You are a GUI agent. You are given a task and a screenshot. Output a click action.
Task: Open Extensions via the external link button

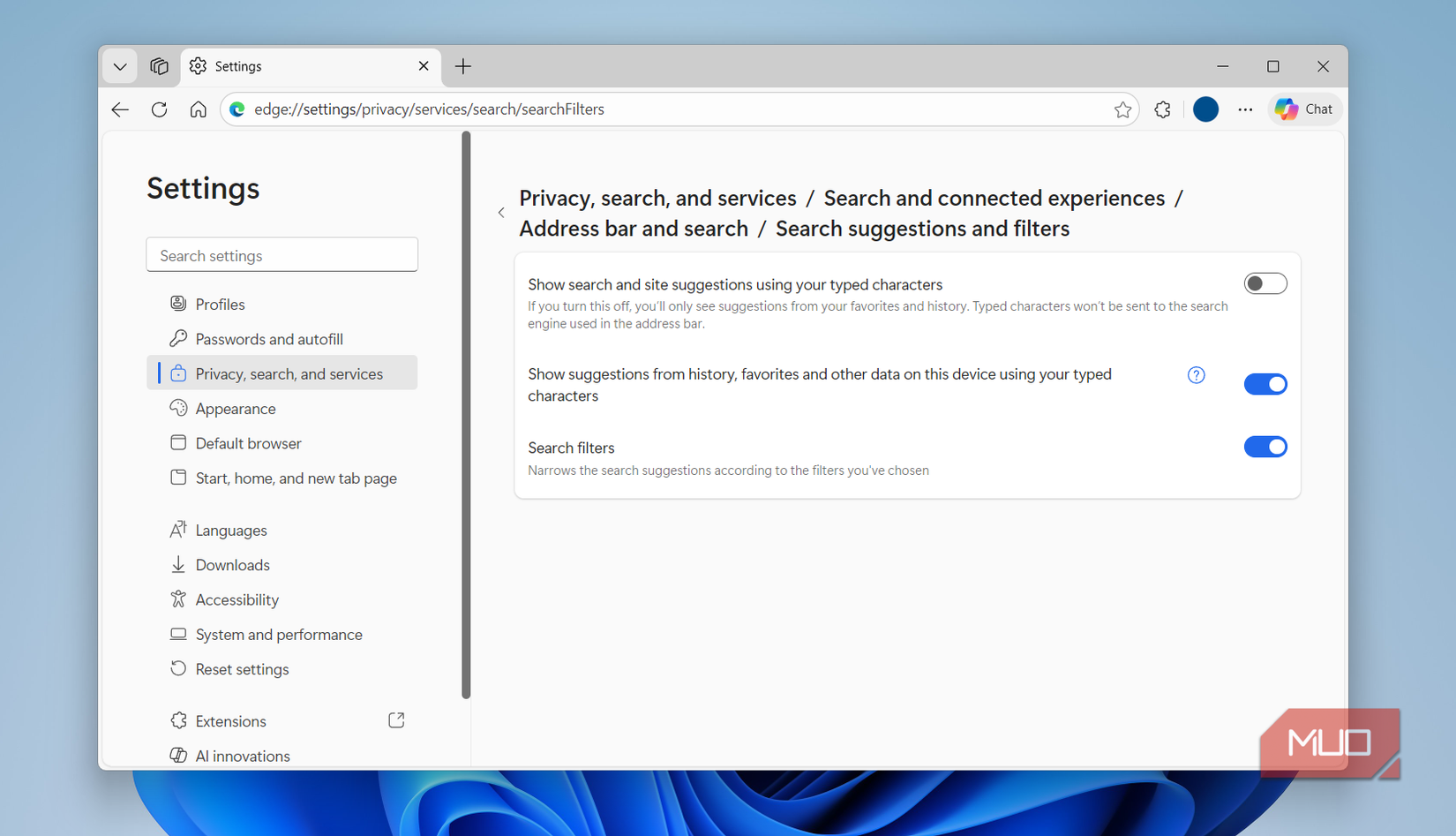pos(395,719)
